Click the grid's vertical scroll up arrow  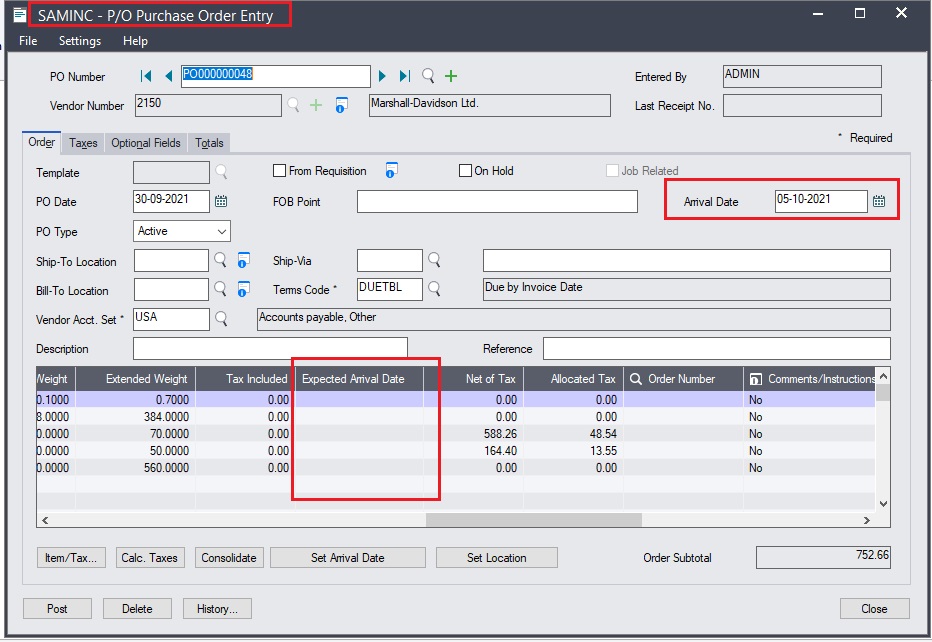click(883, 376)
